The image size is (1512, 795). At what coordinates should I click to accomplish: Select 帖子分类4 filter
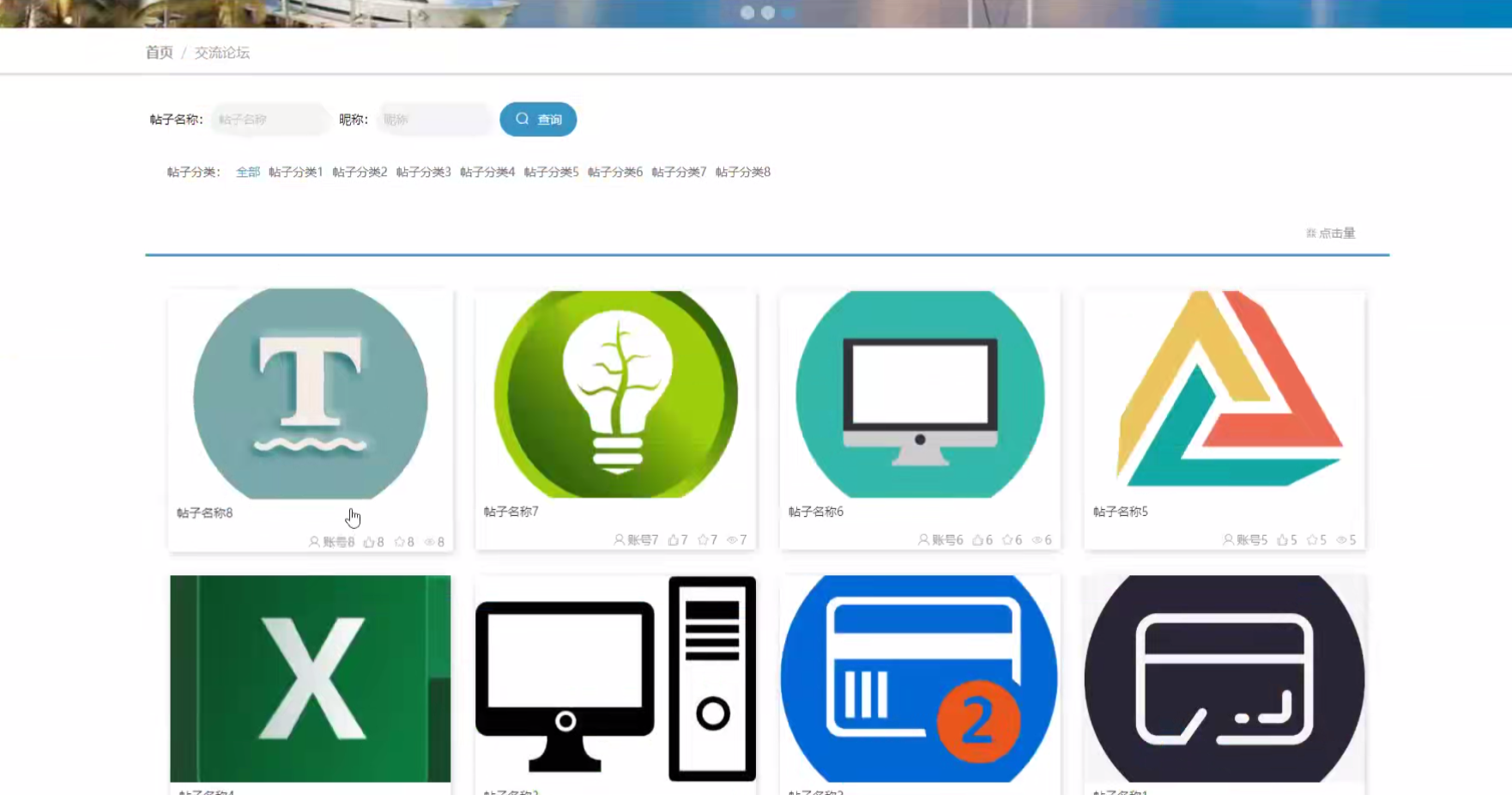tap(487, 172)
